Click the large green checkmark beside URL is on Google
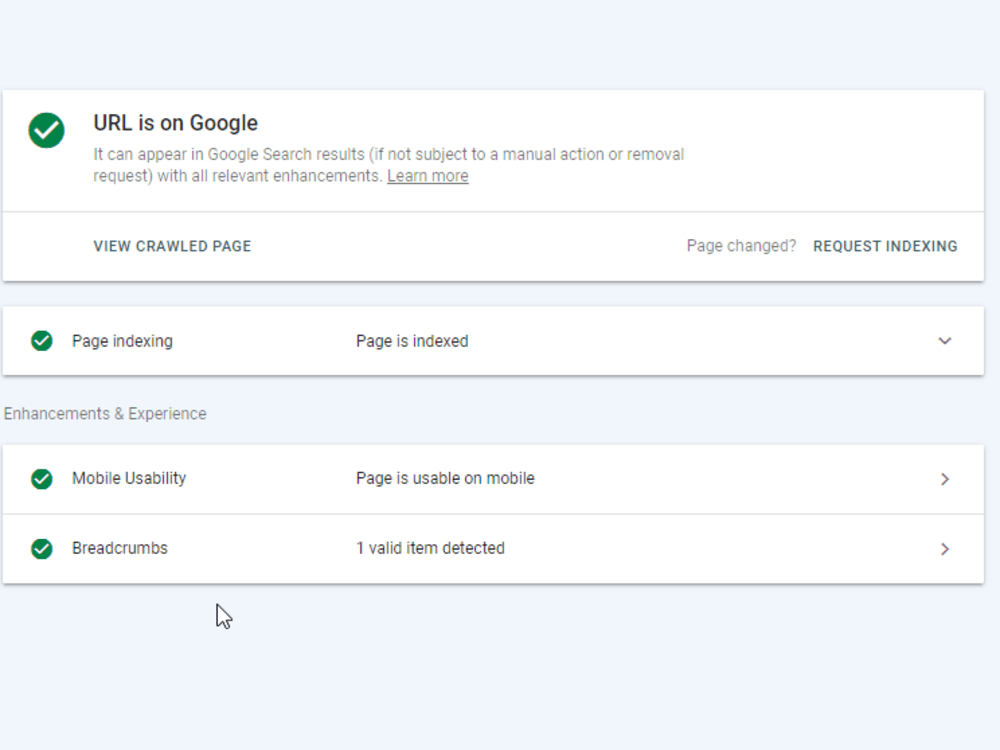The width and height of the screenshot is (1000, 750). click(x=47, y=130)
